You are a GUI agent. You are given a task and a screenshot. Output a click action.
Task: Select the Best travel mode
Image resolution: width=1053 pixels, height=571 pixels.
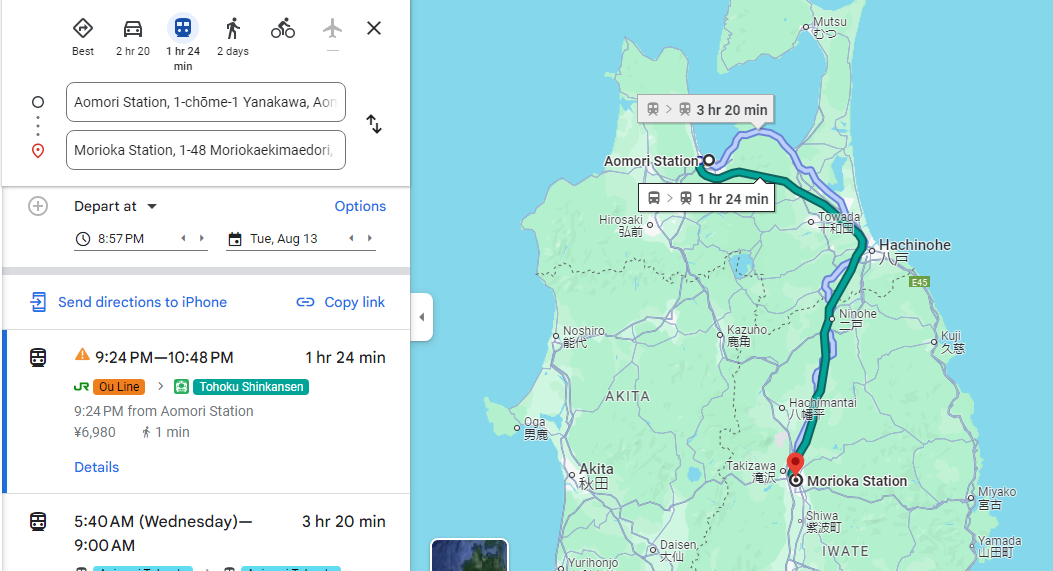(83, 37)
